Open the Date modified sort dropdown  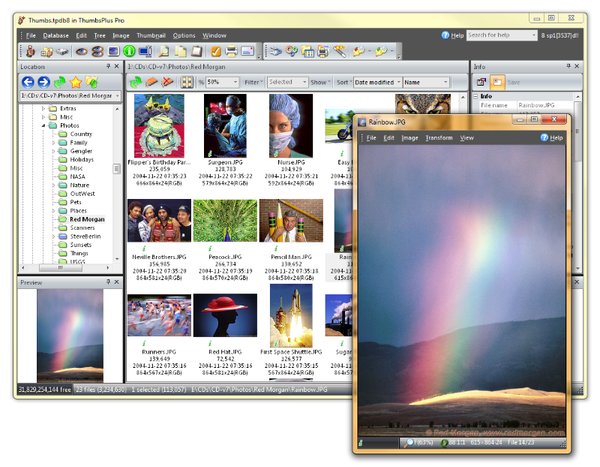pyautogui.click(x=377, y=81)
